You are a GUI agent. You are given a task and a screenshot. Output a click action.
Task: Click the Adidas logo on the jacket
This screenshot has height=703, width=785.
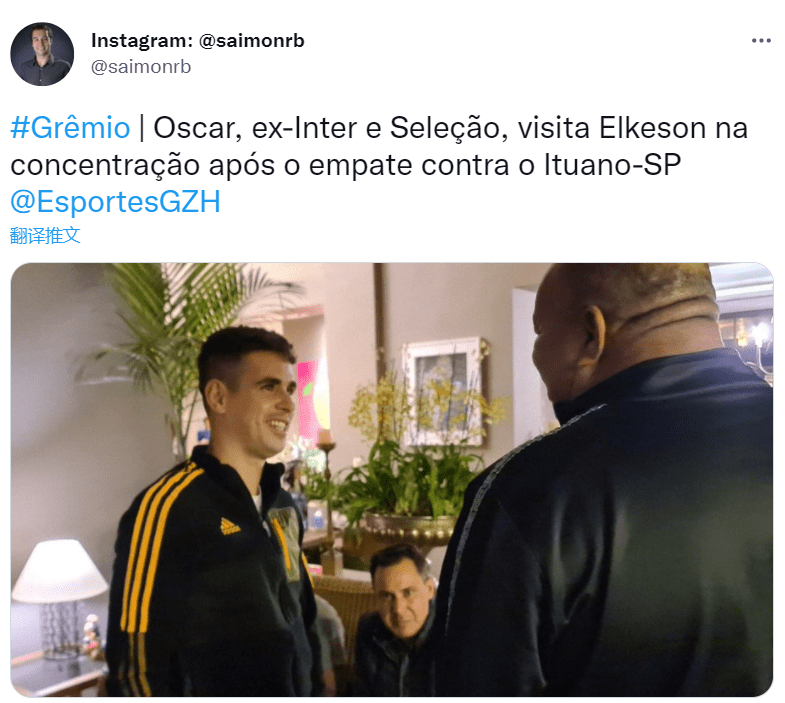point(230,526)
